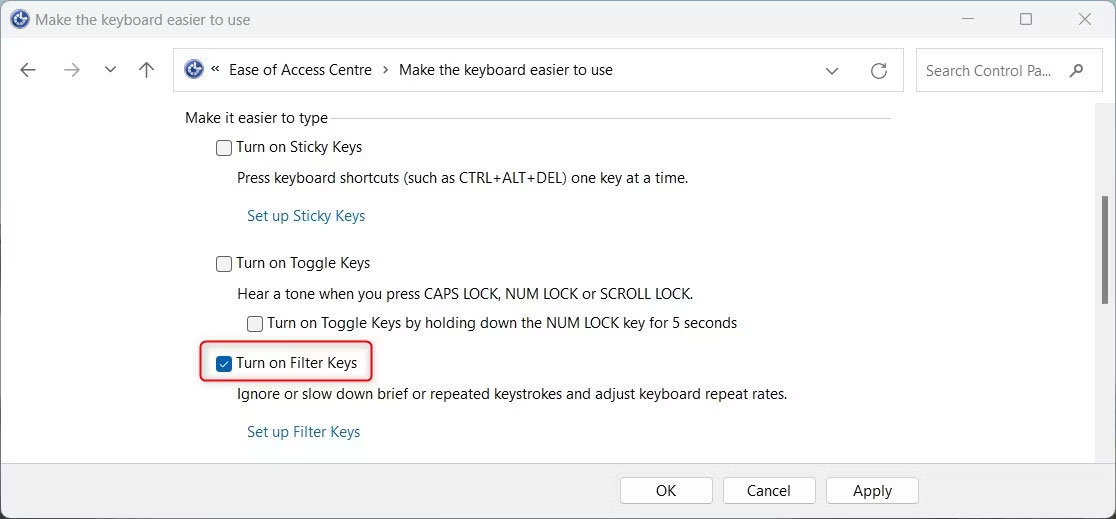This screenshot has width=1116, height=519.
Task: Click the Apply button
Action: click(x=873, y=491)
